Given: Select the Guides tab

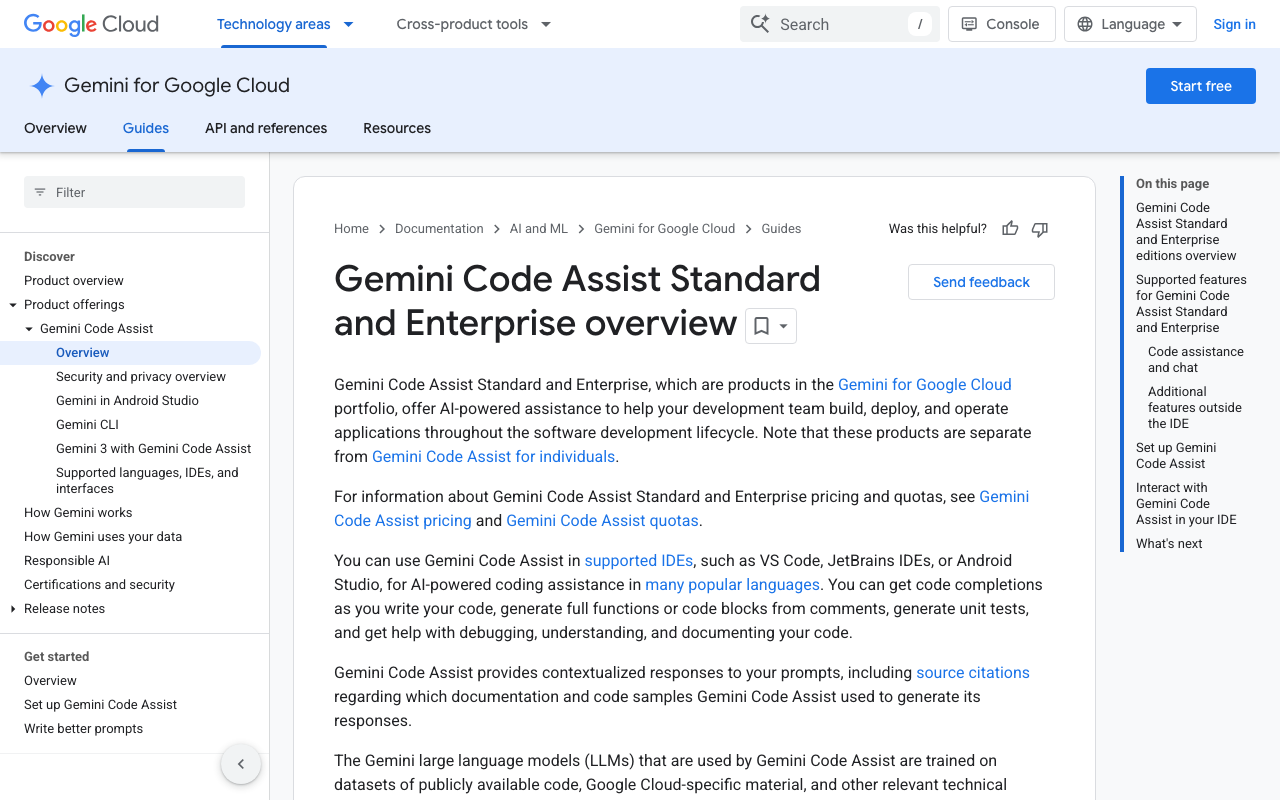Looking at the screenshot, I should 146,128.
